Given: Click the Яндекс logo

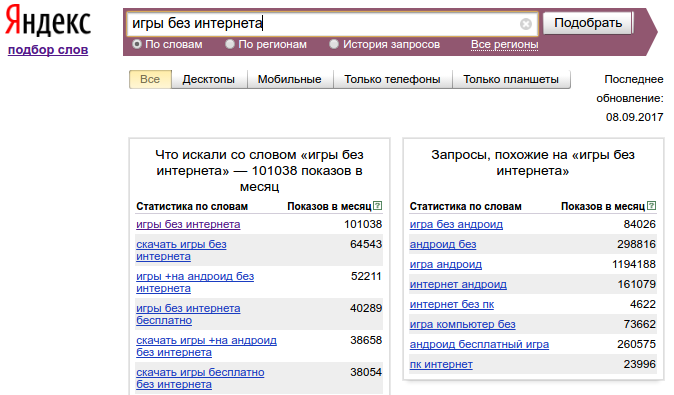Looking at the screenshot, I should pos(48,21).
